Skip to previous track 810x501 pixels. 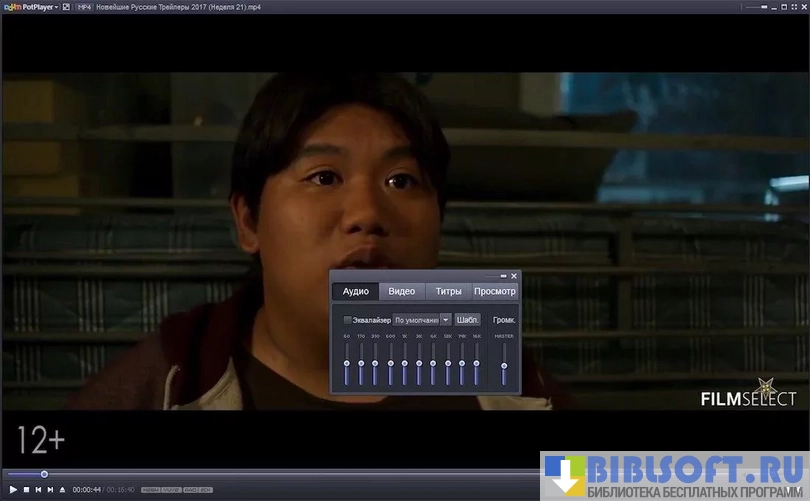(x=38, y=490)
